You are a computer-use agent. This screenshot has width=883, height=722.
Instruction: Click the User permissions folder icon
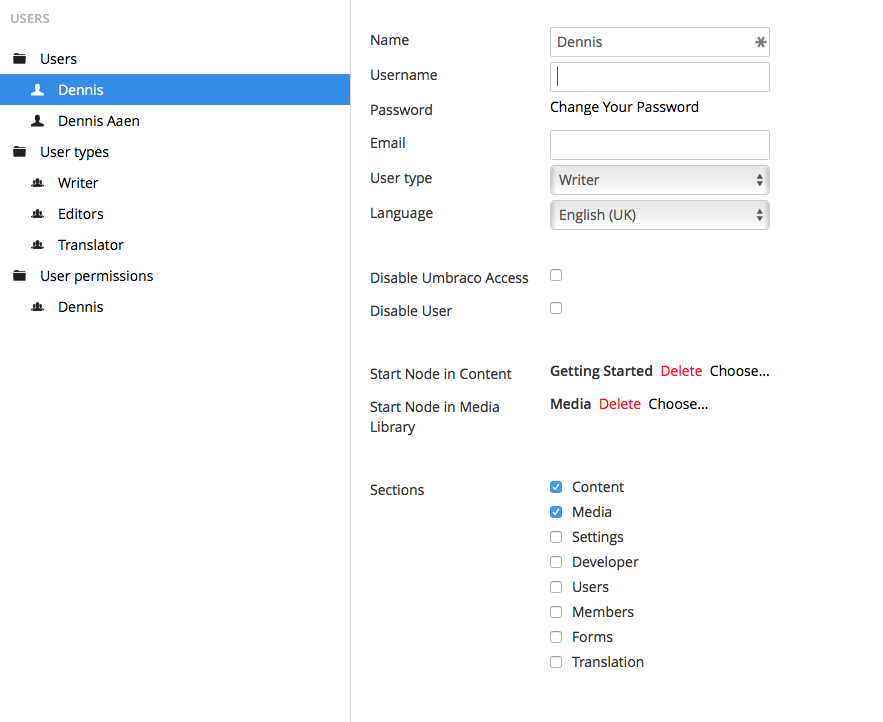click(19, 276)
